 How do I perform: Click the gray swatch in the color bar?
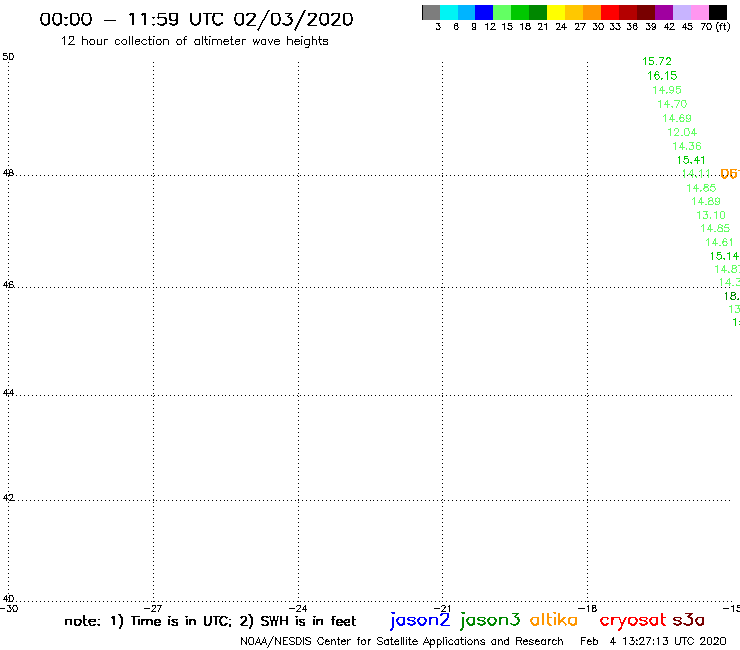(x=431, y=12)
